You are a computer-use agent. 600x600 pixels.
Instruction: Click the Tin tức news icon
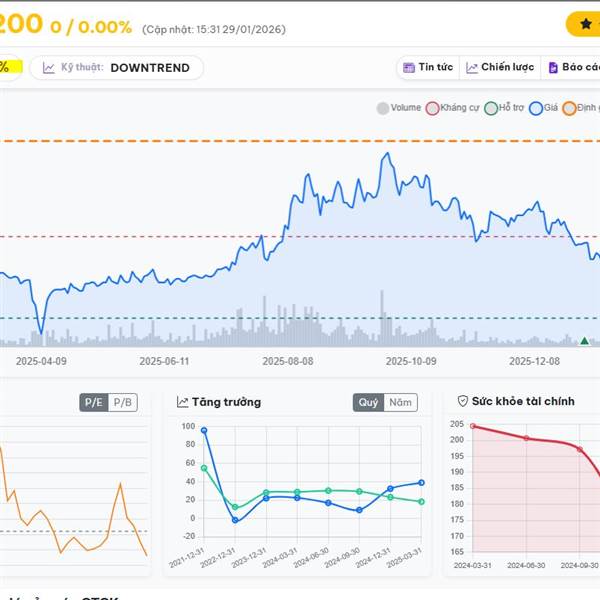[x=408, y=68]
